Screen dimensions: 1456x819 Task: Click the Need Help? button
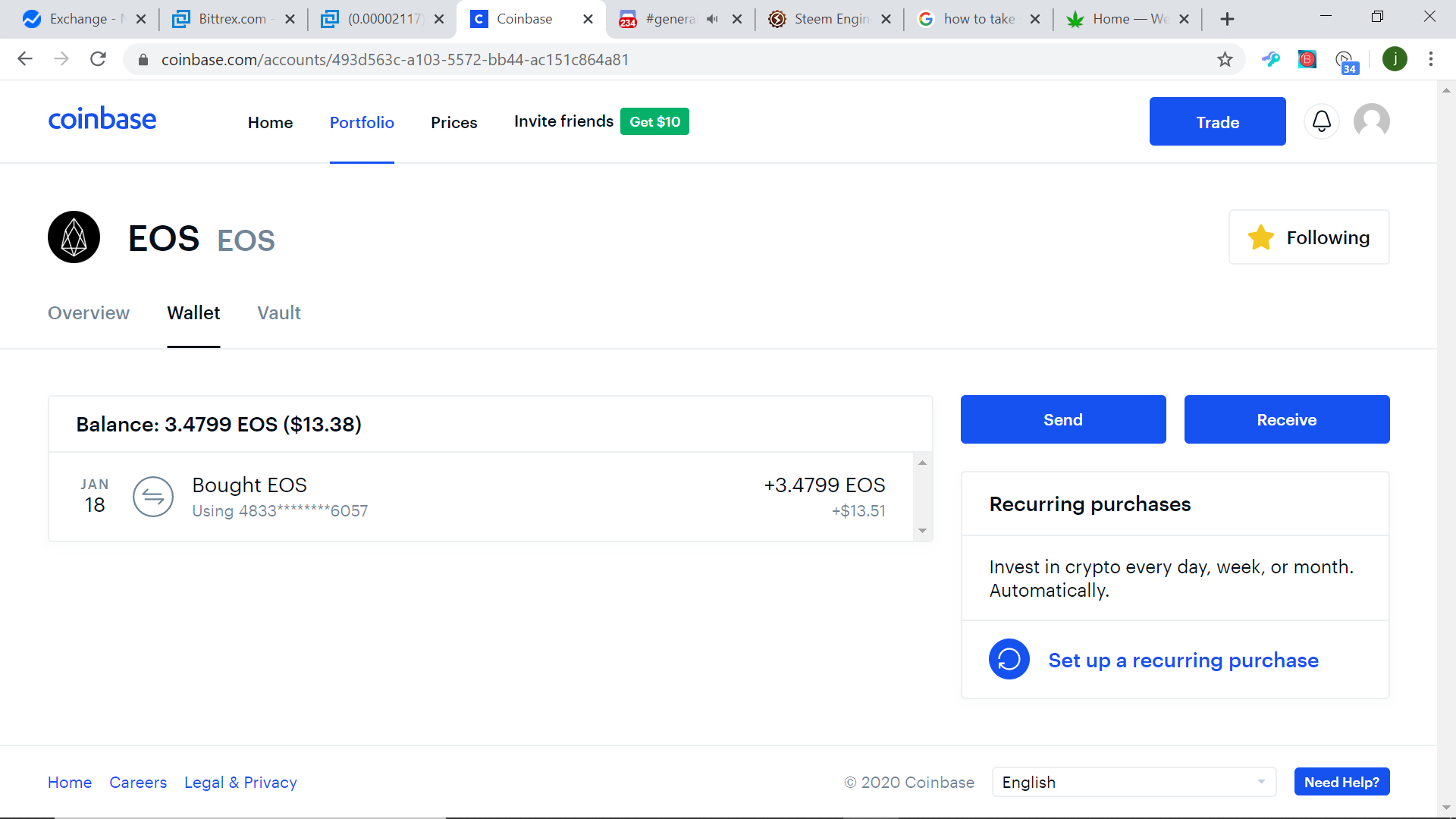click(x=1341, y=782)
